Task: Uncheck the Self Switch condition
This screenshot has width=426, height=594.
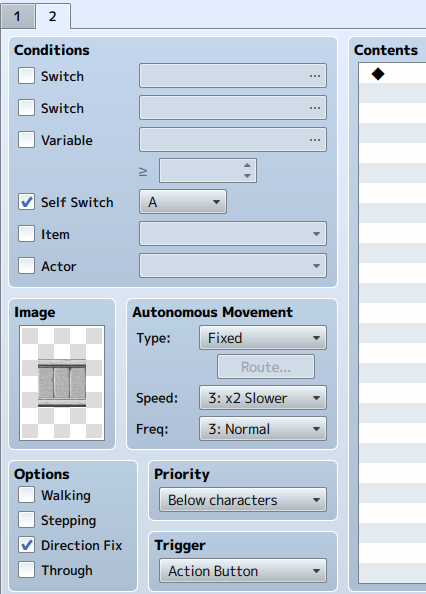Action: tap(27, 202)
